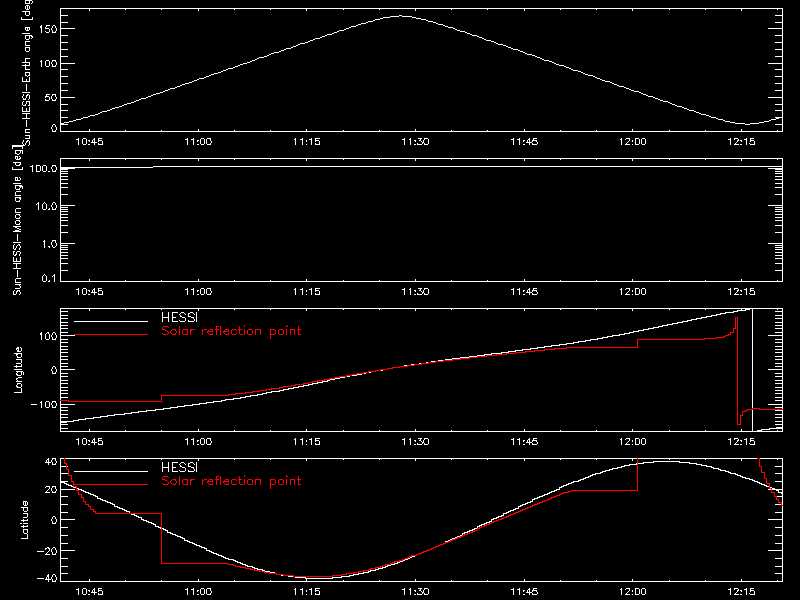800x600 pixels.
Task: Click white HESSI legend line in Latitude panel
Action: 111,471
